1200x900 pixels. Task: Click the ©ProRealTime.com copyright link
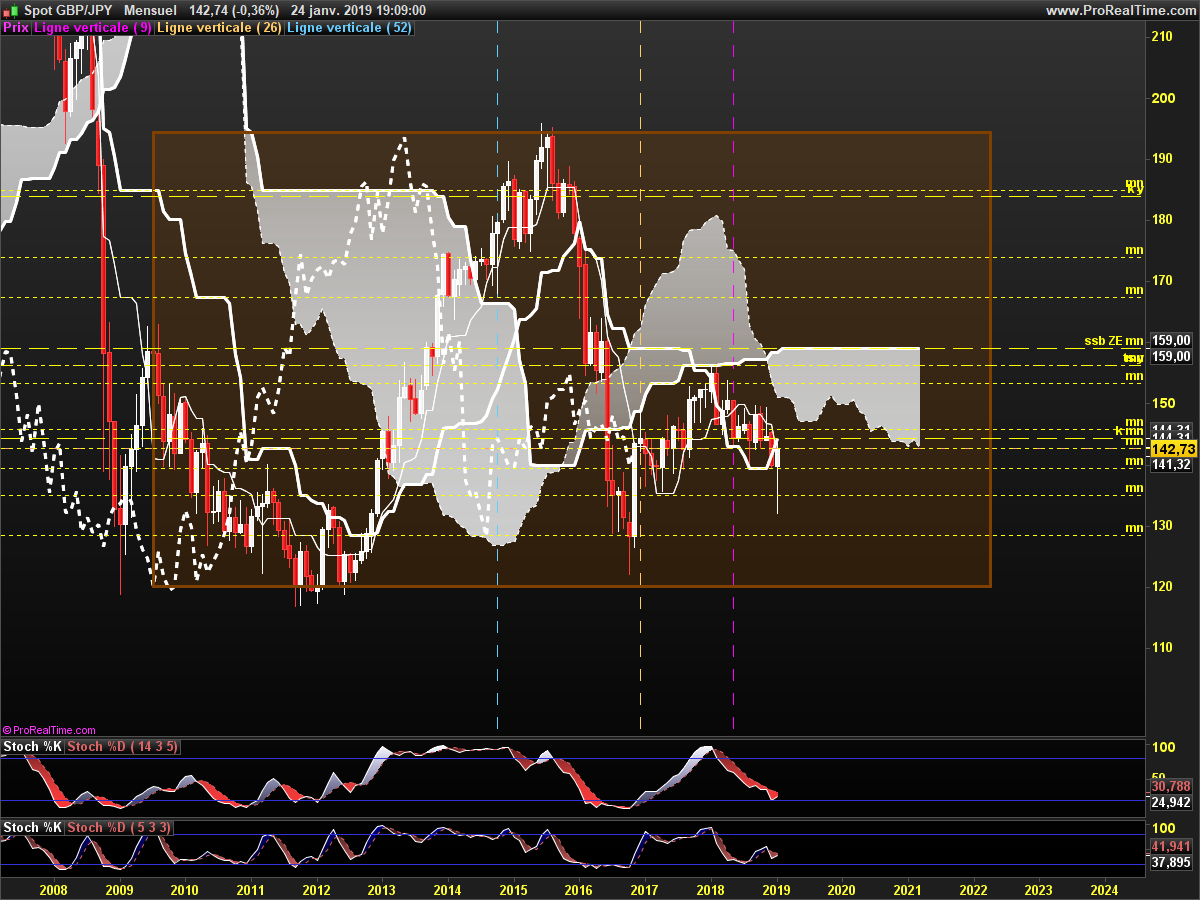click(49, 731)
